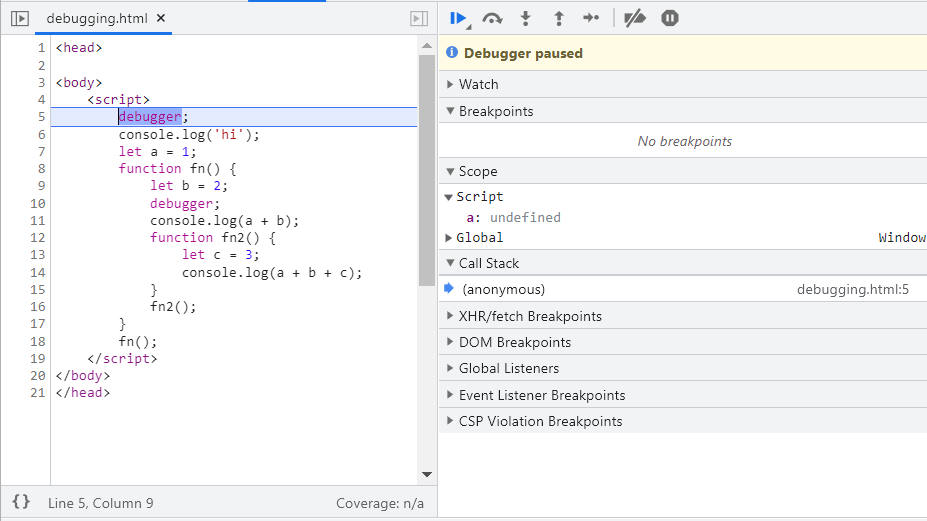The image size is (927, 521).
Task: Click the variable a: undefined
Action: tap(513, 218)
